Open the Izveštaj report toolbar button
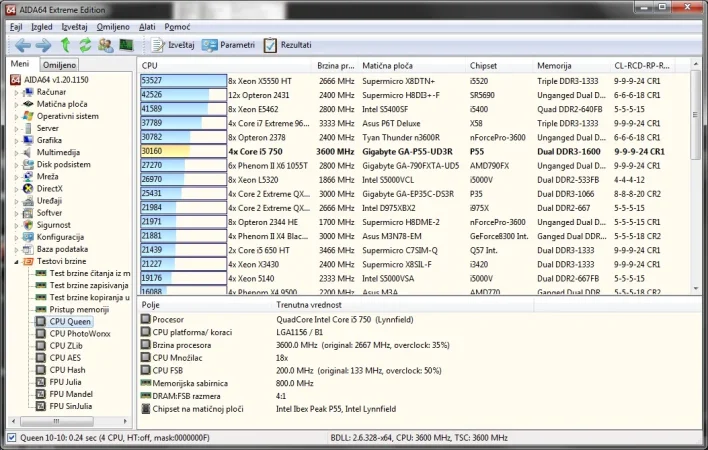The height and width of the screenshot is (450, 708). click(172, 45)
